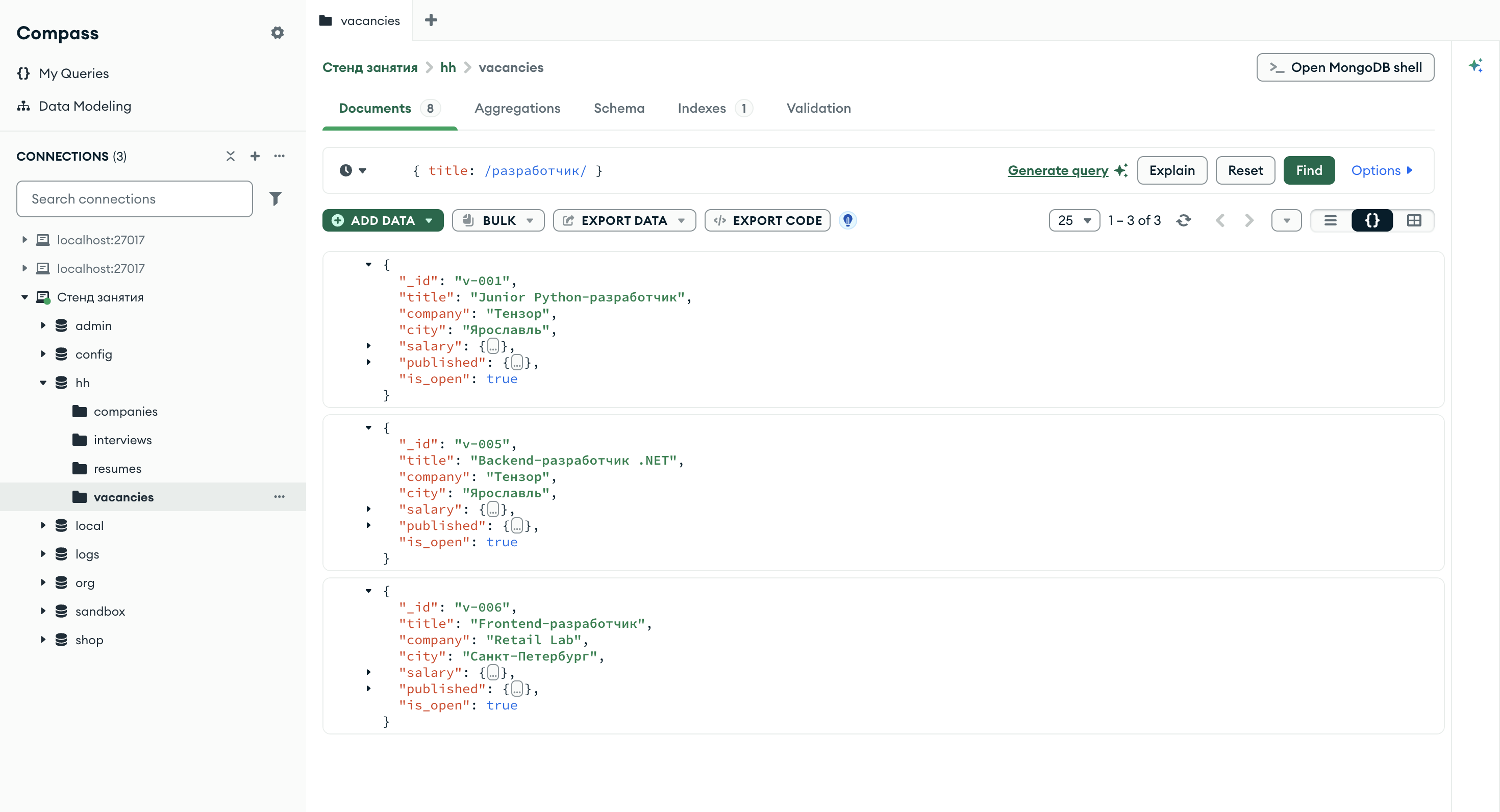Switch to Validation tab
Image resolution: width=1500 pixels, height=812 pixels.
point(819,108)
